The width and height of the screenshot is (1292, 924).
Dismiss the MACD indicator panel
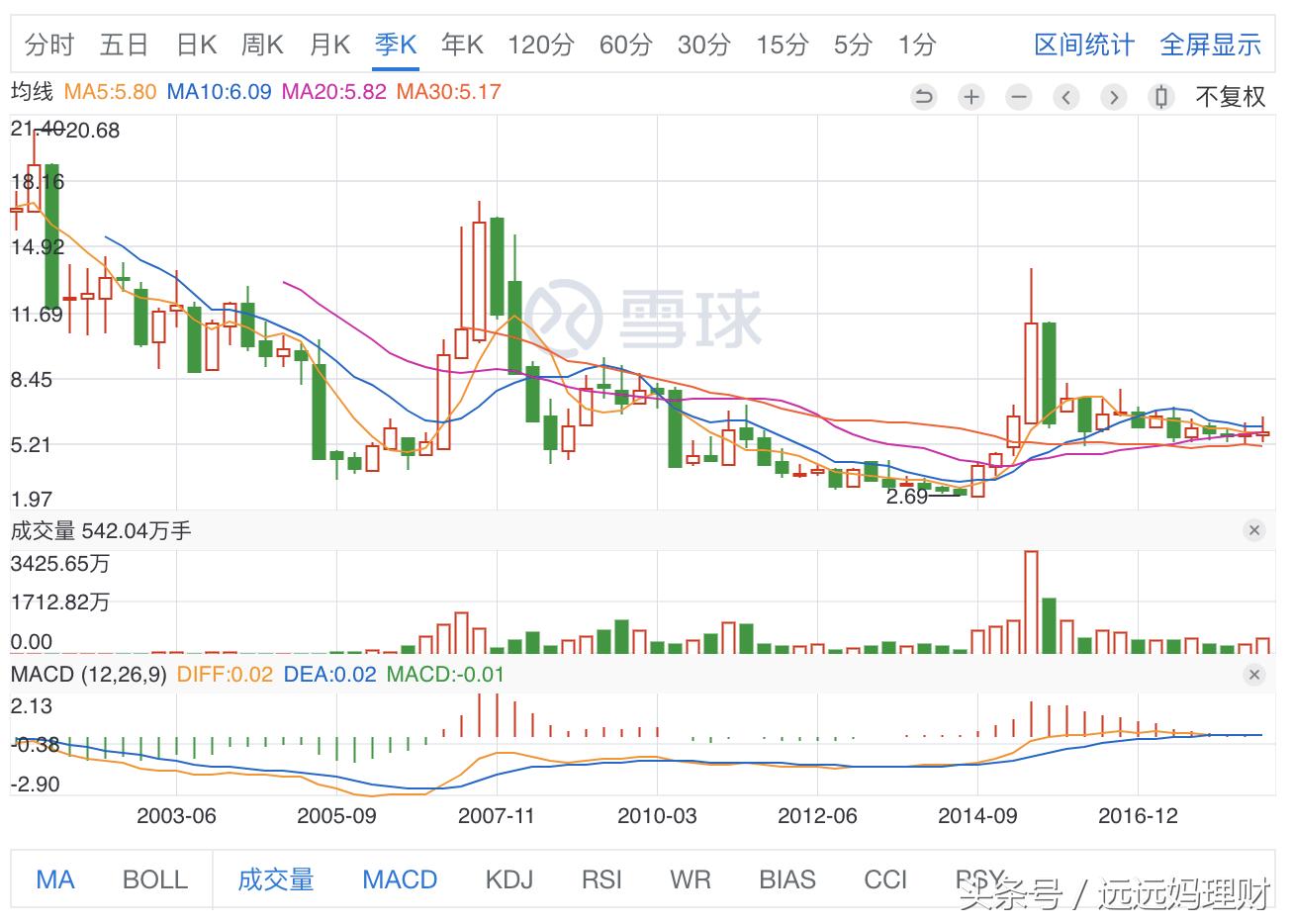[x=1253, y=675]
